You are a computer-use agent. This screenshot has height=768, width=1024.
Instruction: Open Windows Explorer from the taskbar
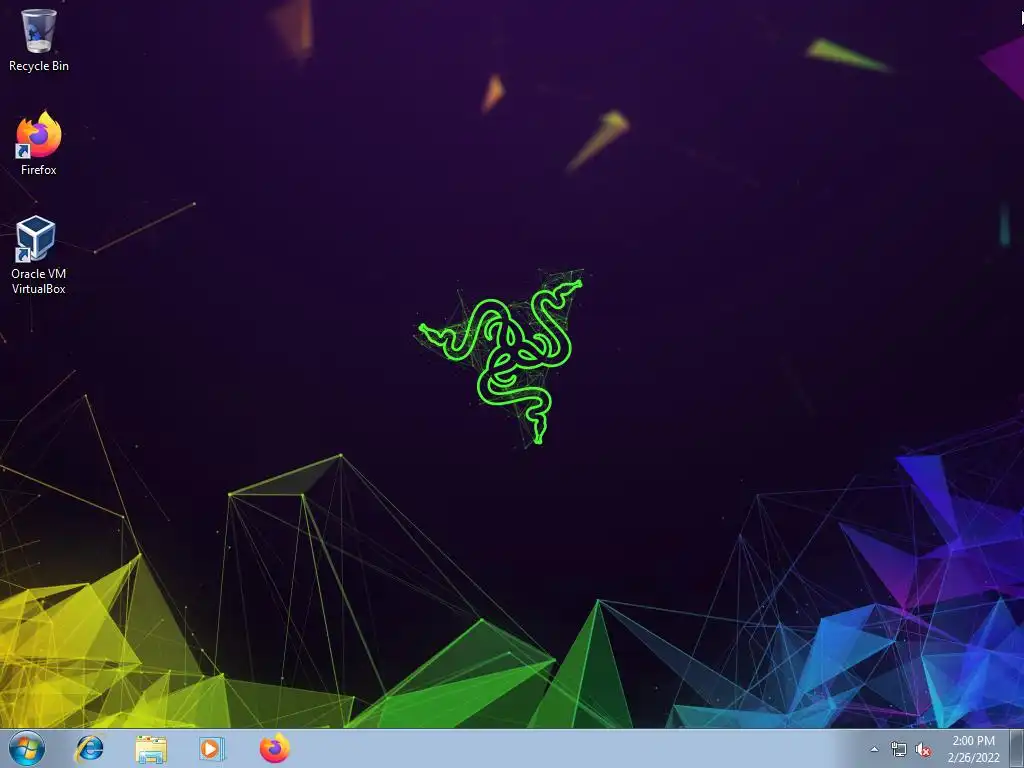tap(151, 749)
